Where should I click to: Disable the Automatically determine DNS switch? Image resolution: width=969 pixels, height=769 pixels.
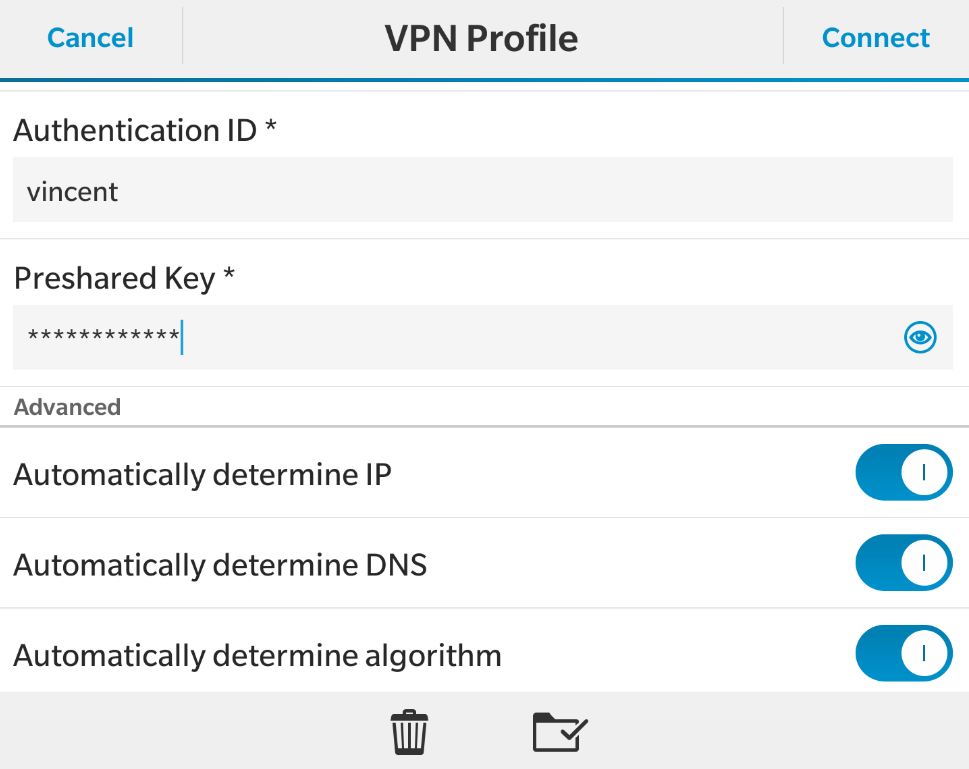pyautogui.click(x=903, y=563)
